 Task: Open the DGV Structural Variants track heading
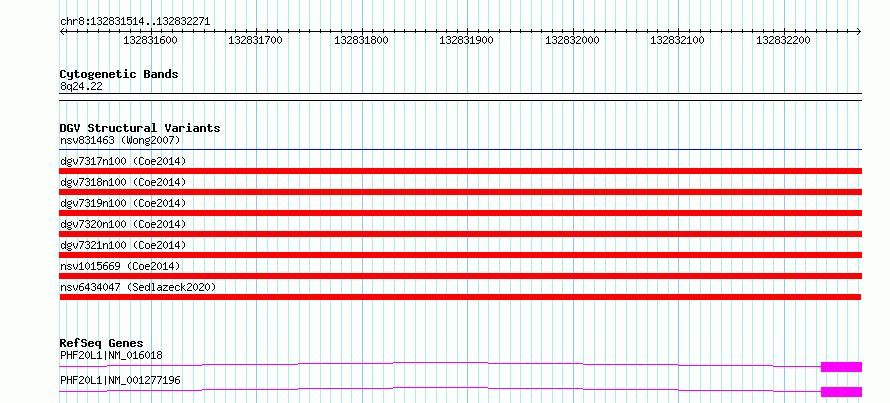[x=140, y=128]
